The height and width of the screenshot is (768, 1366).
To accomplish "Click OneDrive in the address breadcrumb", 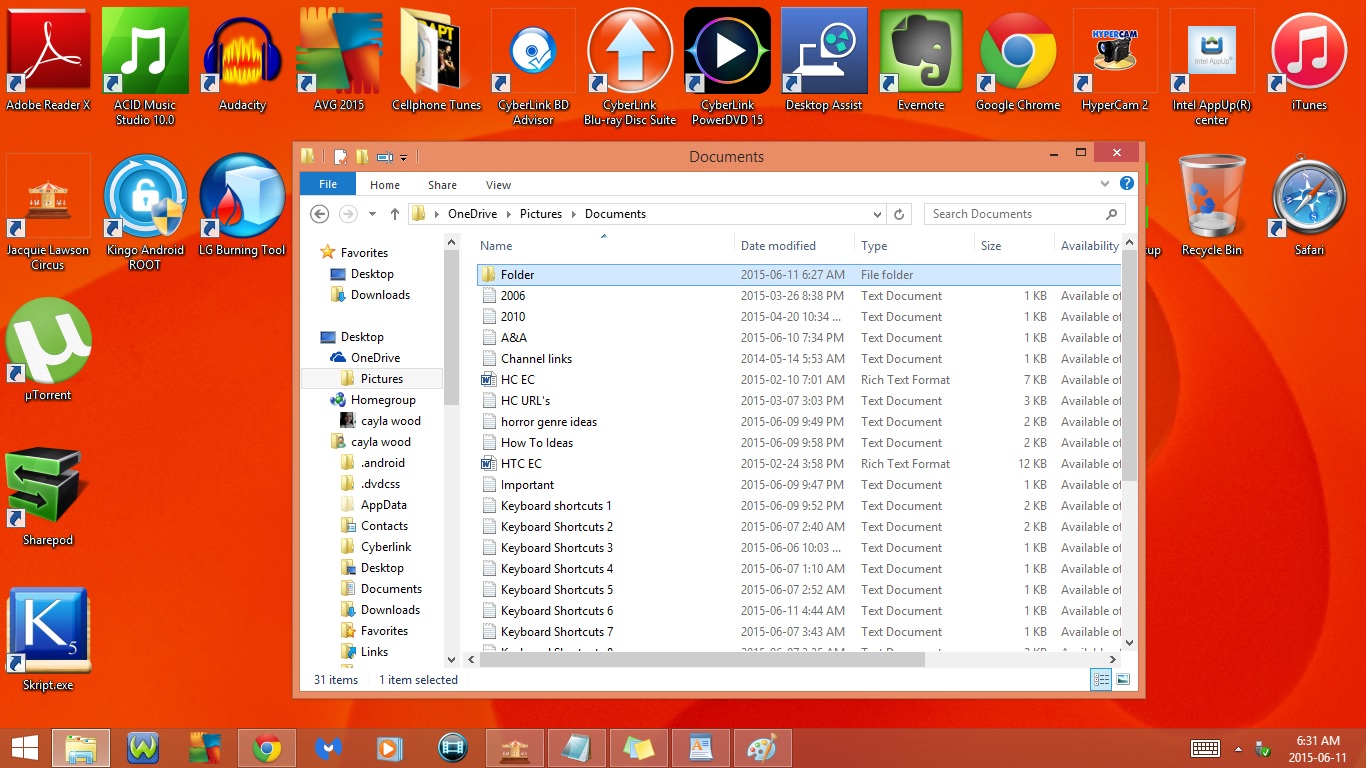I will [x=474, y=214].
